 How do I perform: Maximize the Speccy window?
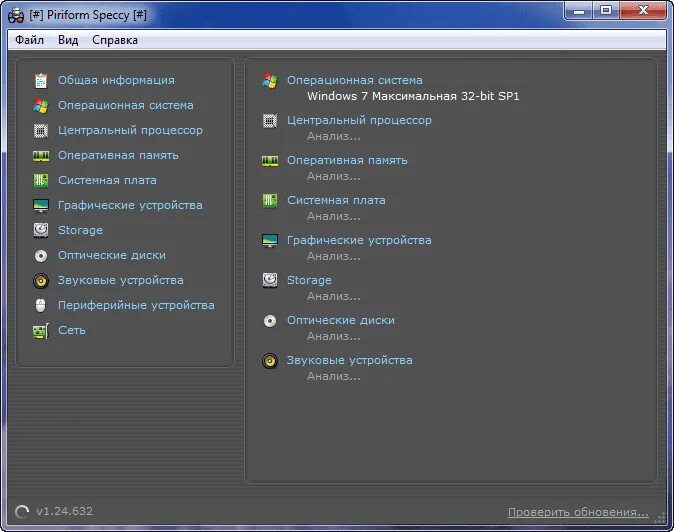[x=606, y=11]
